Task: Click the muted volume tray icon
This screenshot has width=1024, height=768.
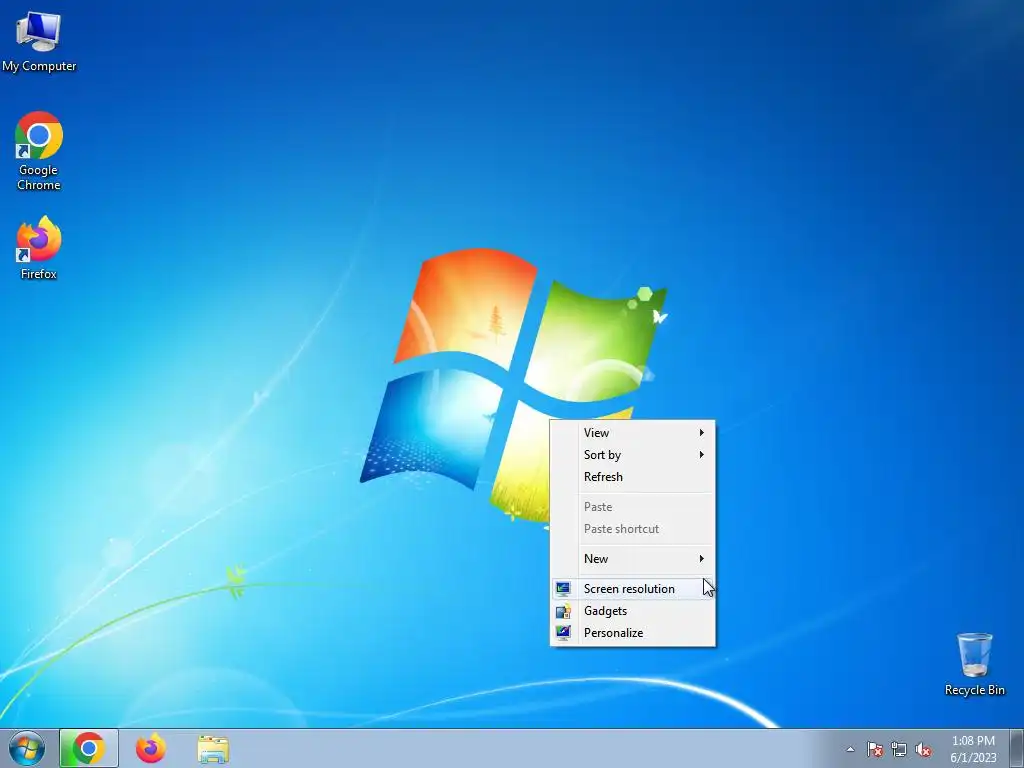Action: coord(923,749)
